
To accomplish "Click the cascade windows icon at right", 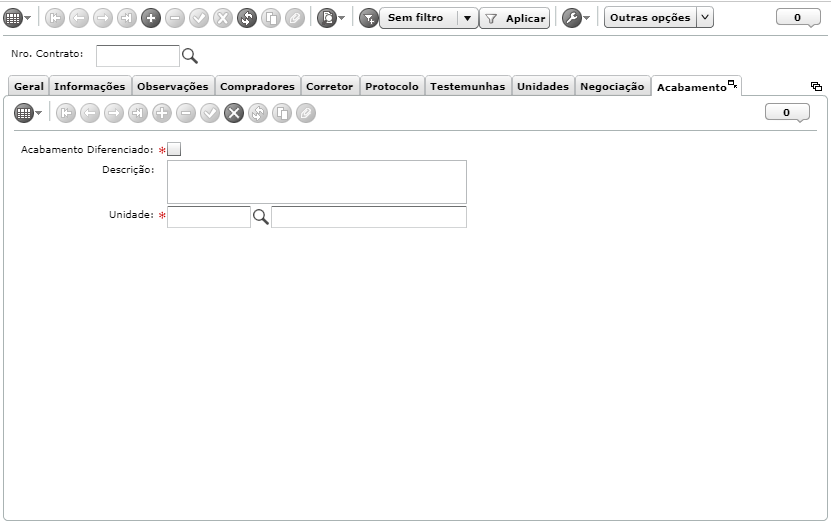I will pyautogui.click(x=816, y=86).
